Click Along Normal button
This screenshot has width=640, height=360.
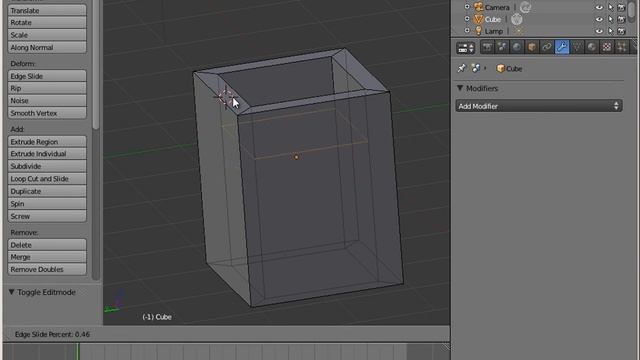point(47,47)
